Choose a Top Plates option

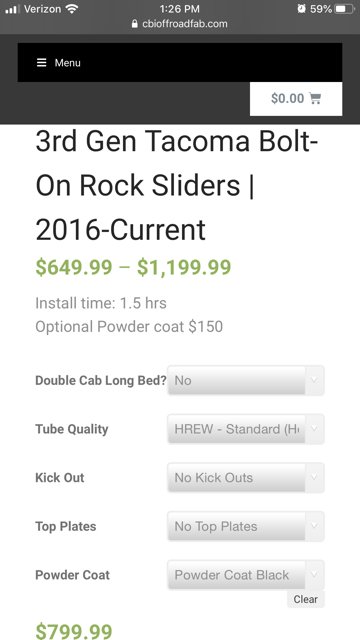(x=246, y=526)
